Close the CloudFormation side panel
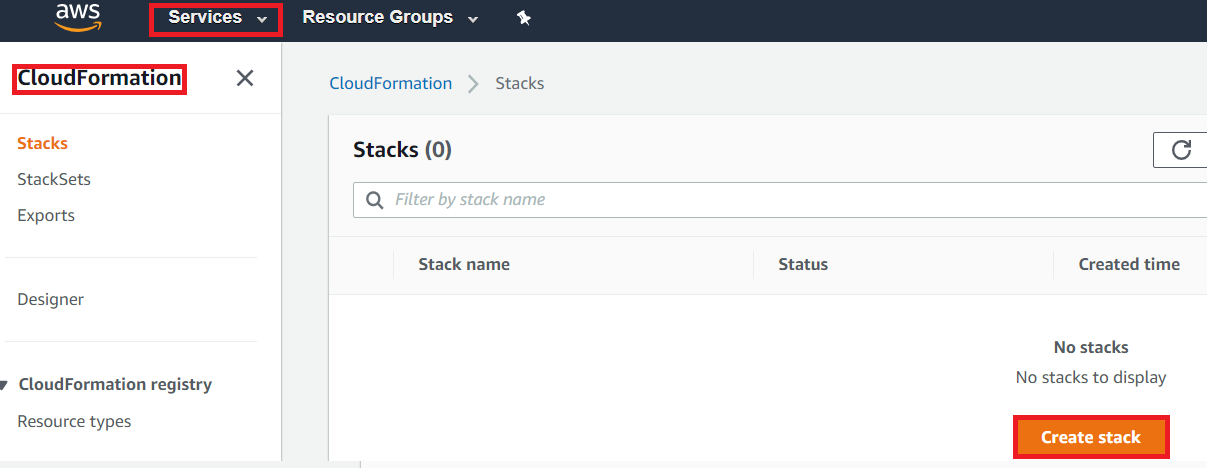Image resolution: width=1207 pixels, height=468 pixels. coord(244,78)
